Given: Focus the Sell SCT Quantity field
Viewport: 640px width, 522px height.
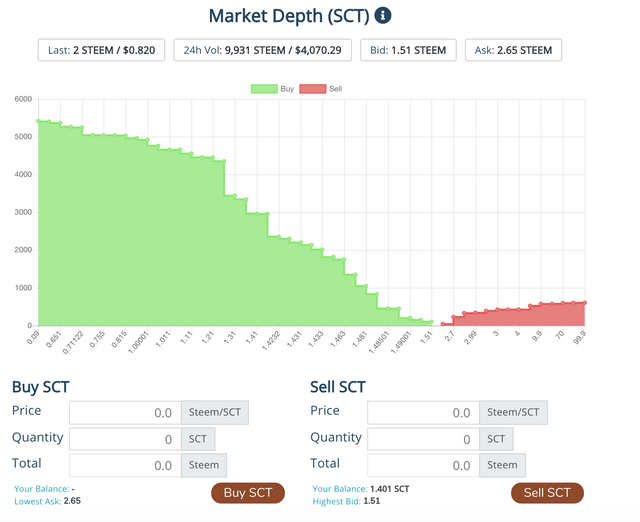Looking at the screenshot, I should click(423, 439).
